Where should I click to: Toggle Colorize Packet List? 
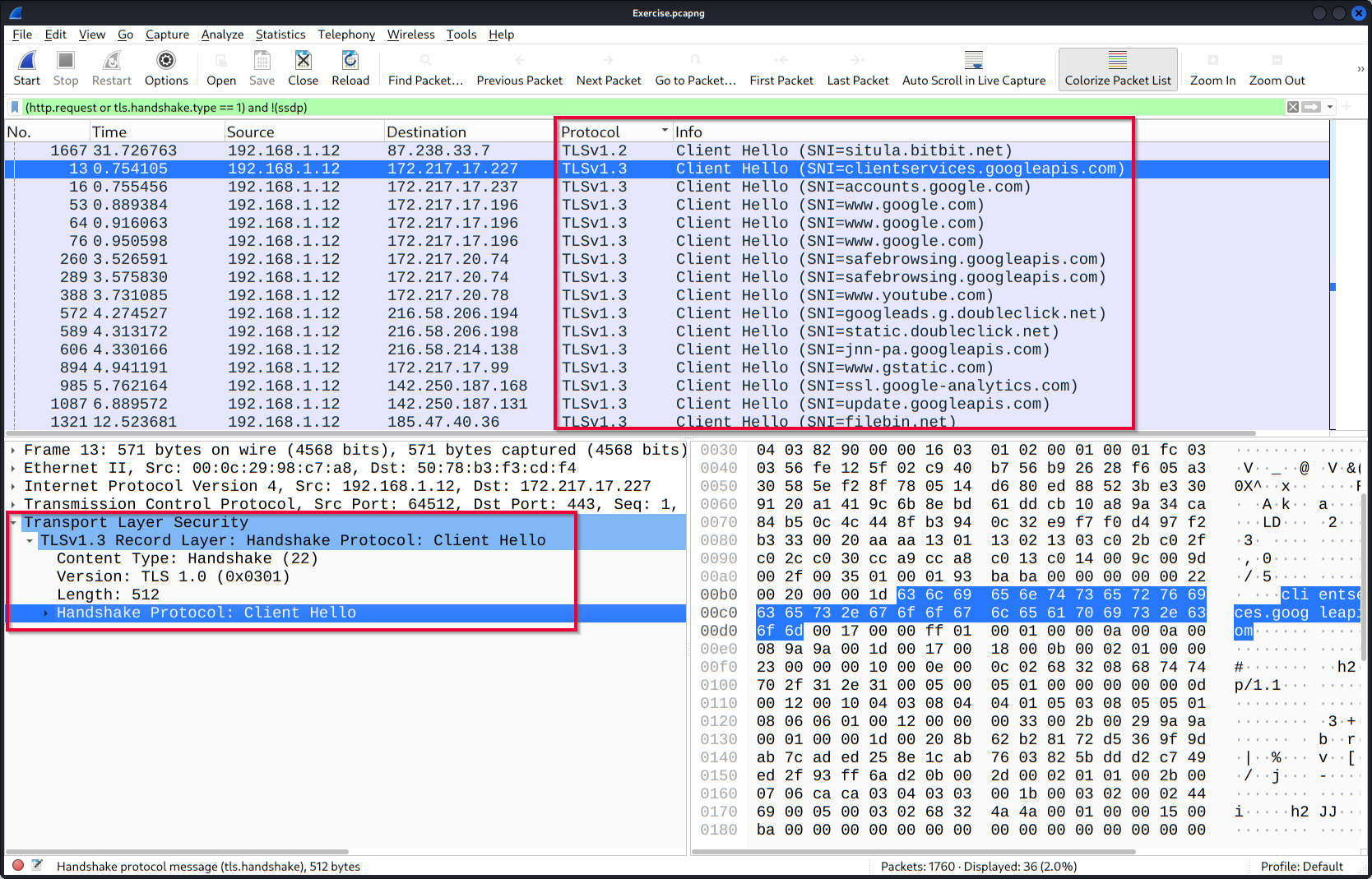click(1118, 68)
